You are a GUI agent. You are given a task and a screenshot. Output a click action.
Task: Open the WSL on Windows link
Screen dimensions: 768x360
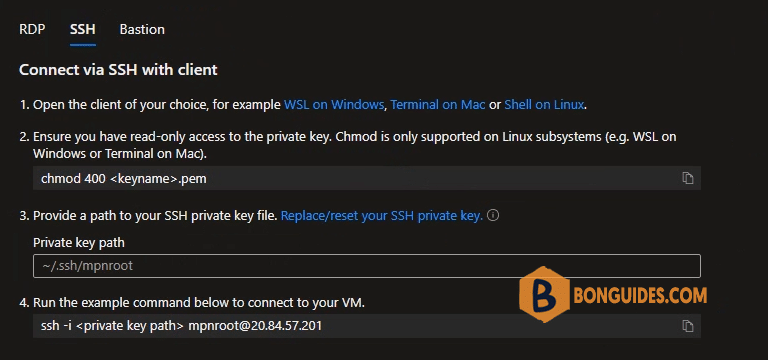click(x=334, y=104)
